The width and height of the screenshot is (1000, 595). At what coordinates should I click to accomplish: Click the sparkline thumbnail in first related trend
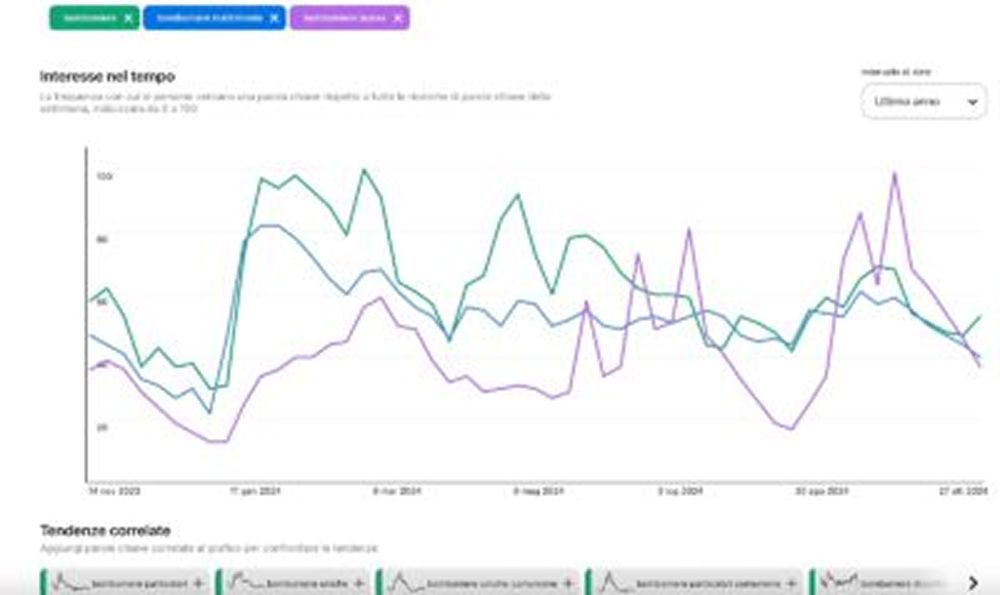pyautogui.click(x=68, y=581)
